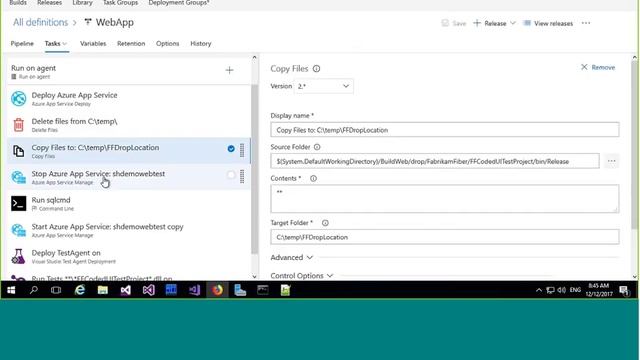Open the Tasks tab dropdown chevron
Viewport: 640px width, 360px height.
65,44
